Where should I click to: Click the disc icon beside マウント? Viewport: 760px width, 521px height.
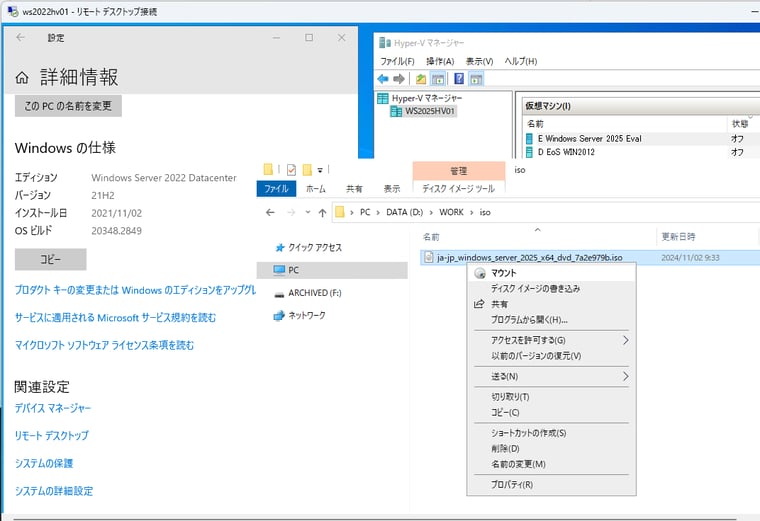[x=480, y=273]
